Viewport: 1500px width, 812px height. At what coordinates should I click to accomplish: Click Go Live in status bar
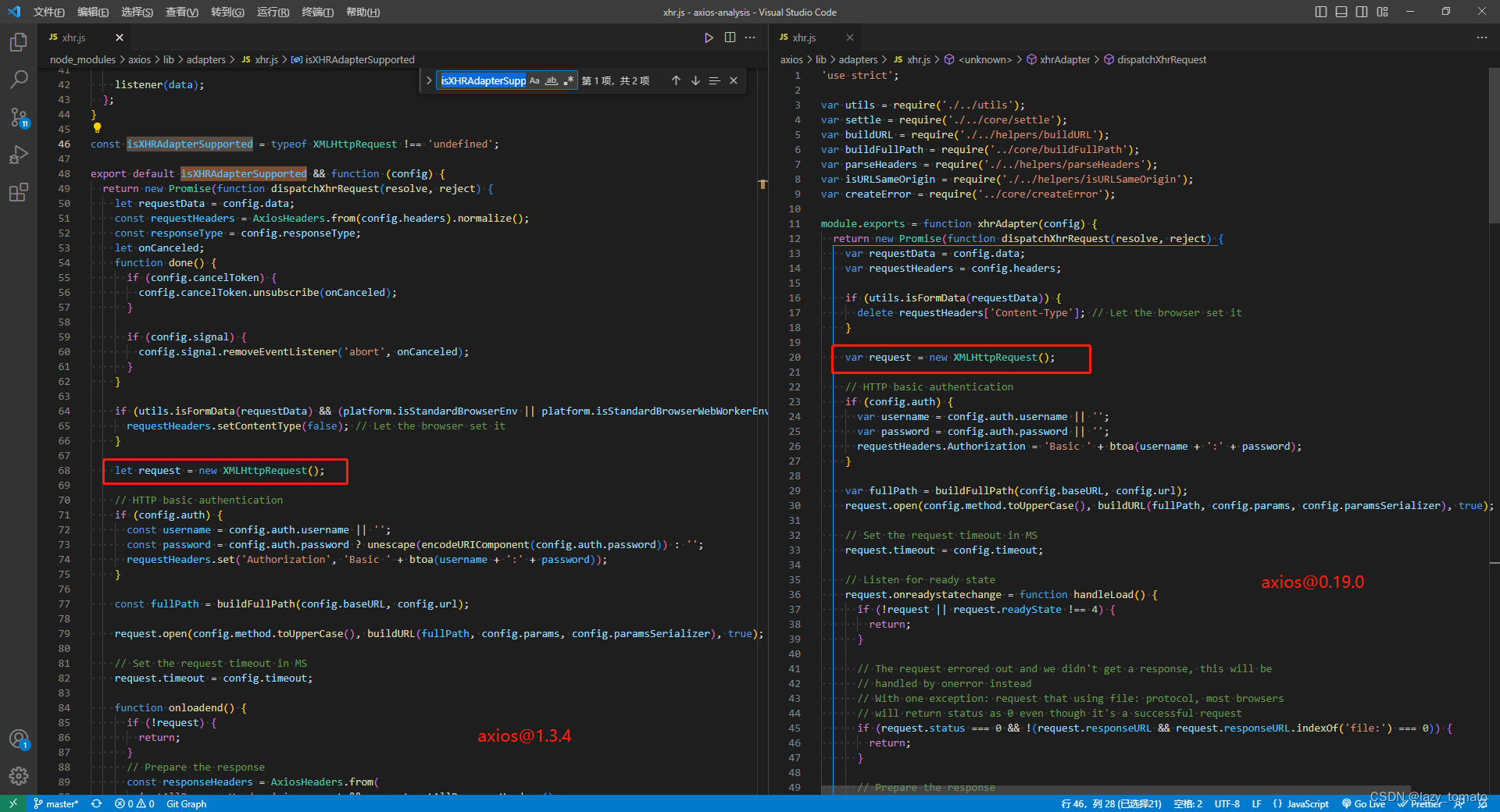pos(1363,803)
